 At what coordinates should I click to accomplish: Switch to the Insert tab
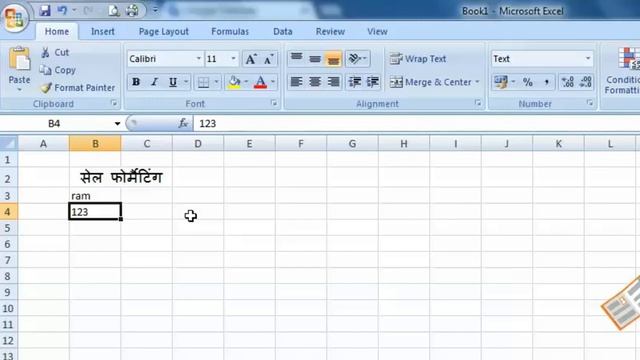click(102, 31)
